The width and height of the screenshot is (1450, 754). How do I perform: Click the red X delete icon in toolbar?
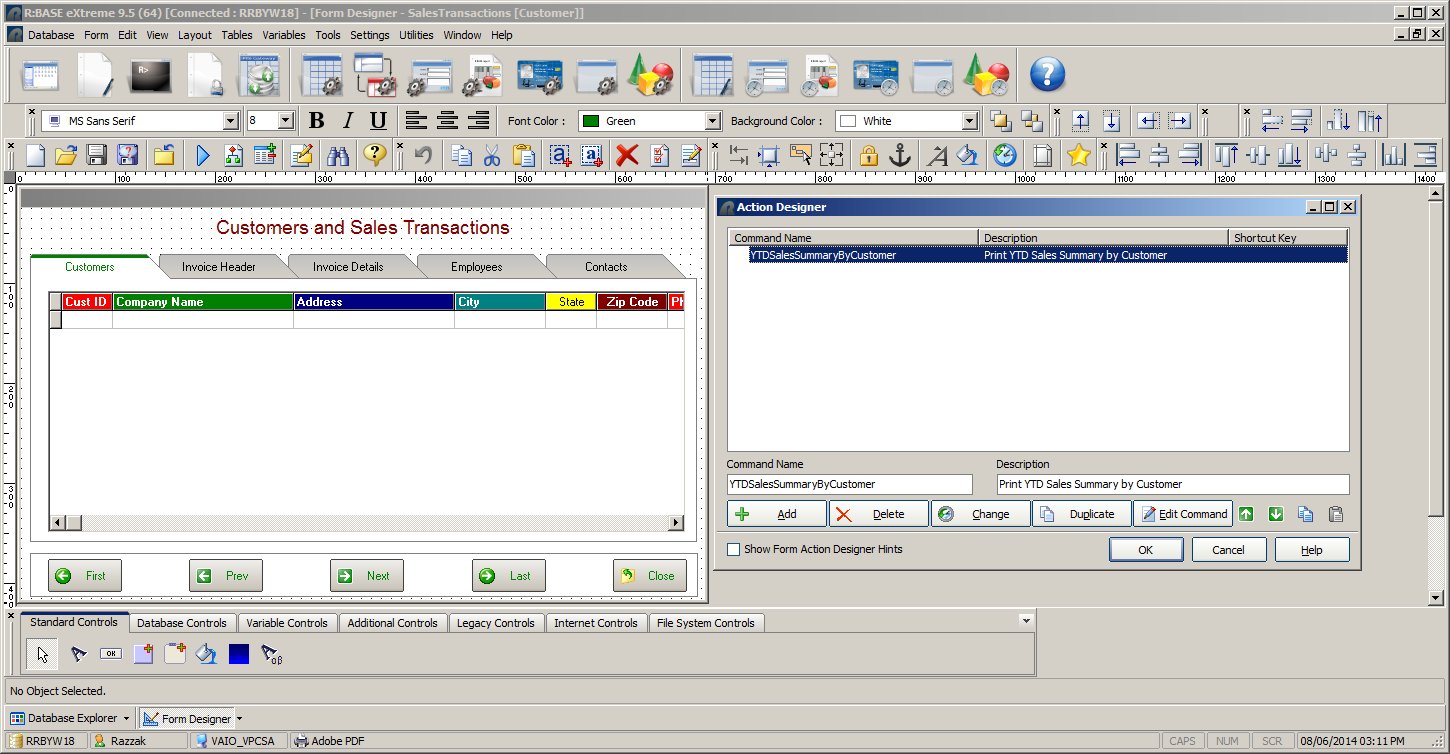click(x=627, y=155)
